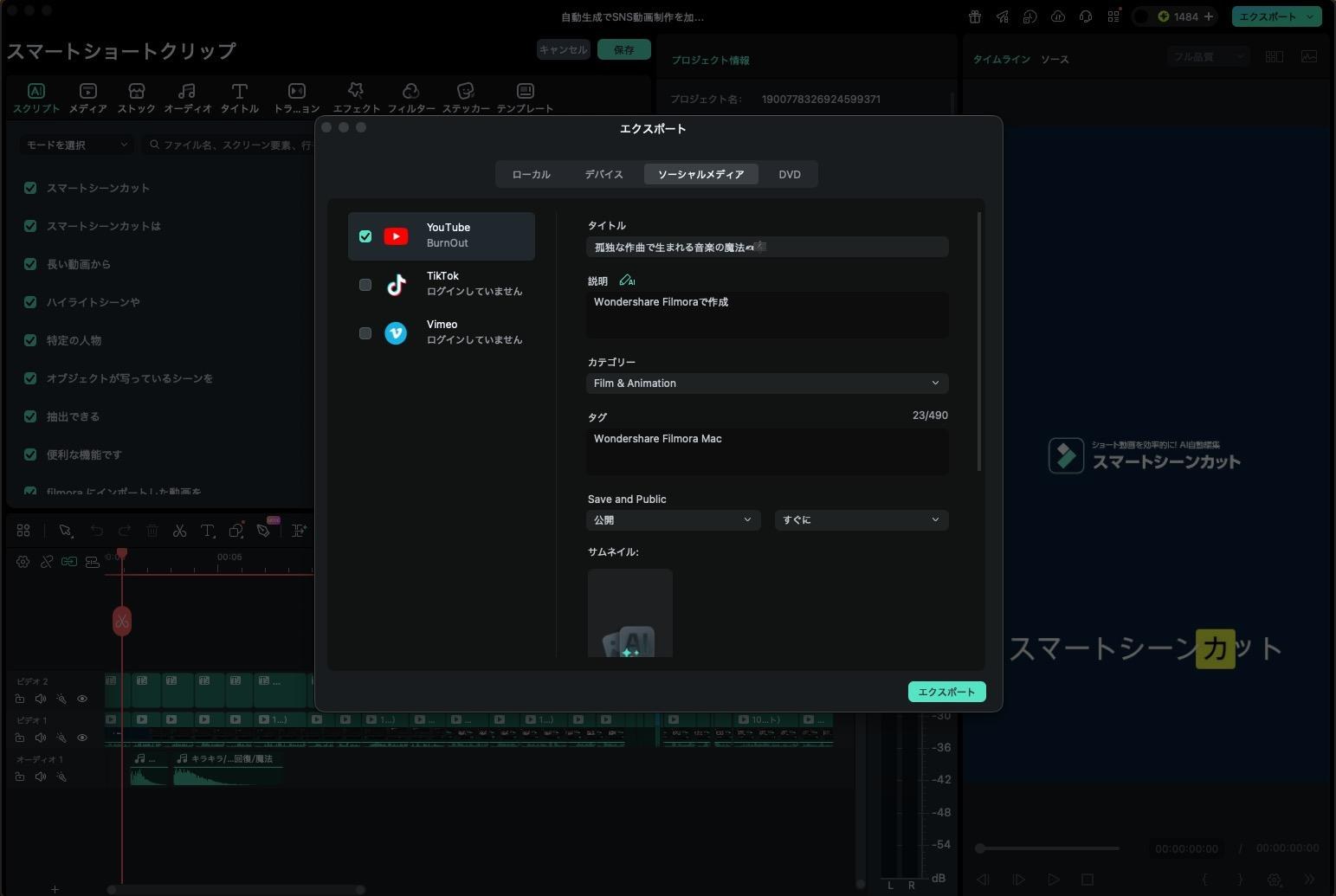Click the gift box icon in top bar
Screen dimensions: 1336x896
pos(974,16)
